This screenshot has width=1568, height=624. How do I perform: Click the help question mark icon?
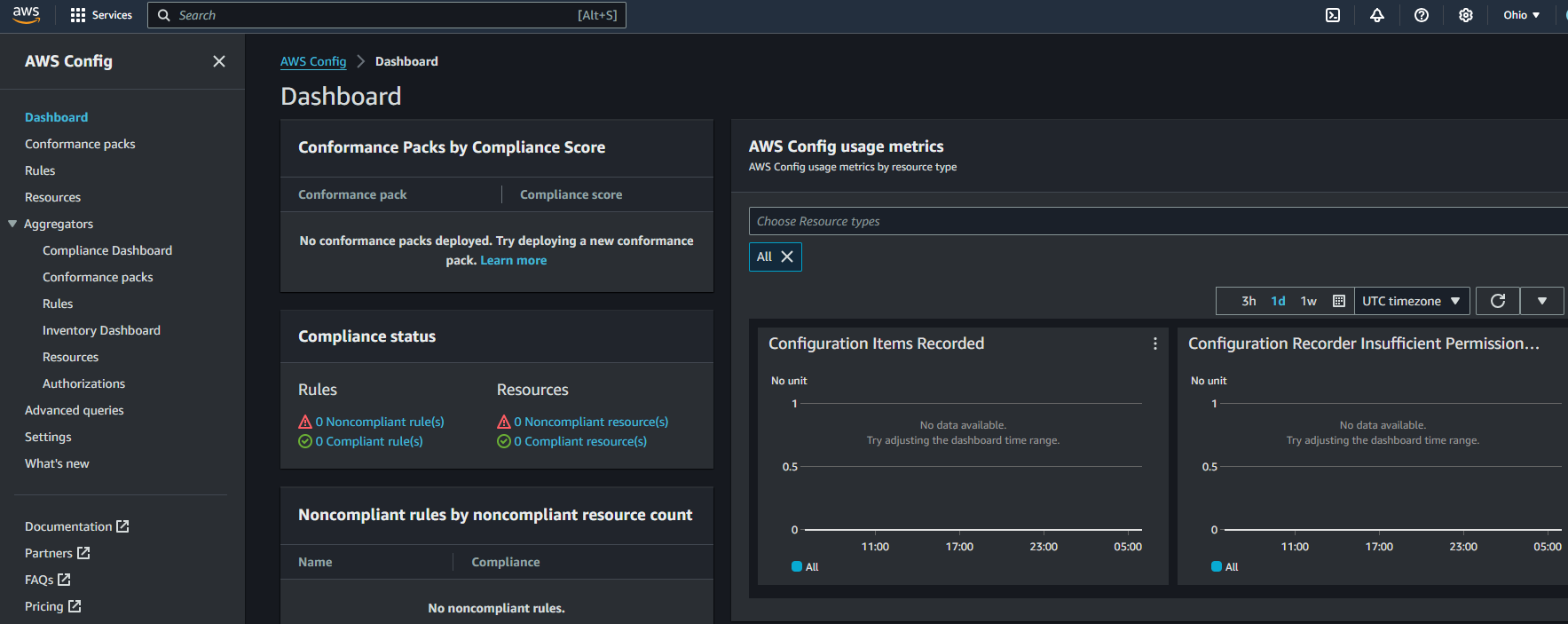(x=1421, y=15)
